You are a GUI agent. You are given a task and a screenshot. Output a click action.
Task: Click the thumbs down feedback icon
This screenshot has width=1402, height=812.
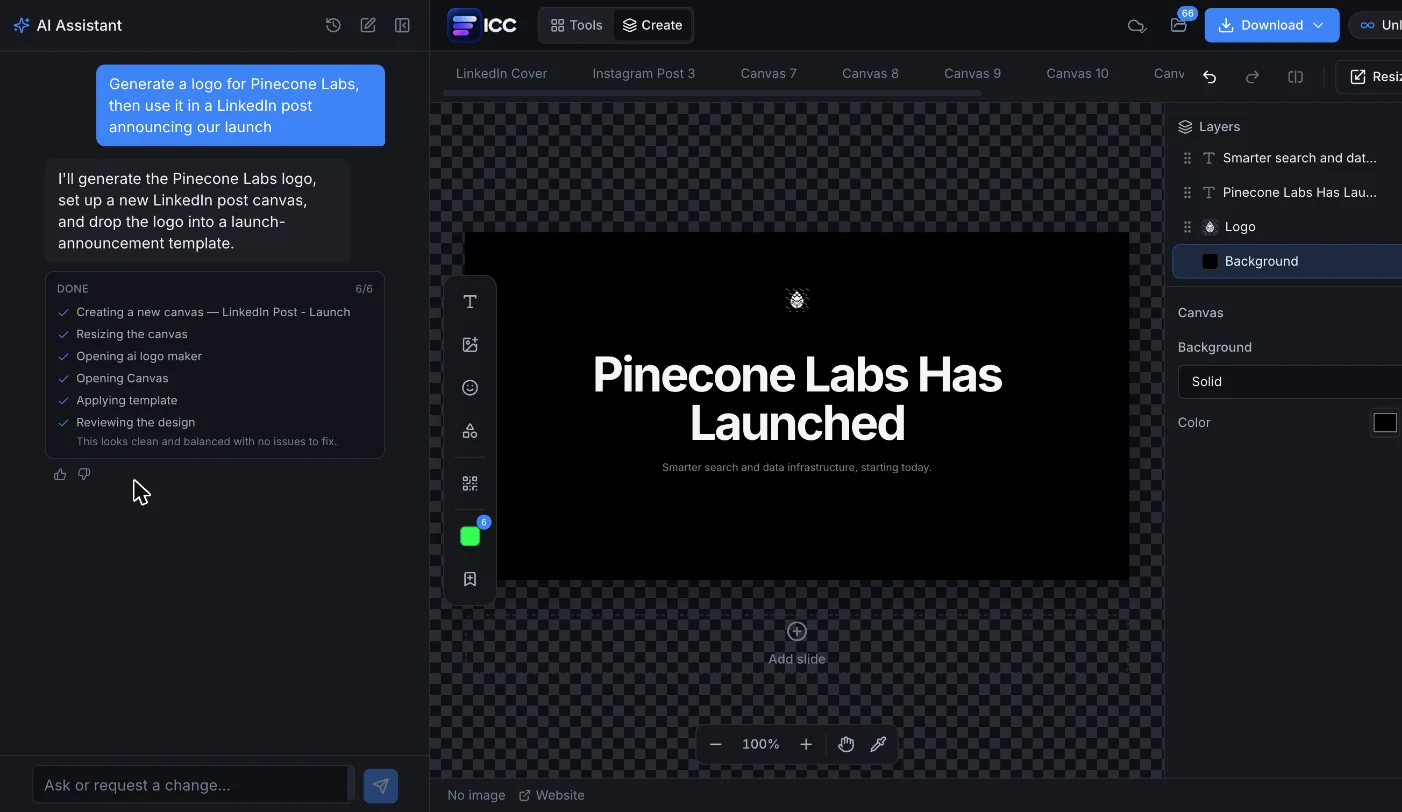(x=84, y=474)
